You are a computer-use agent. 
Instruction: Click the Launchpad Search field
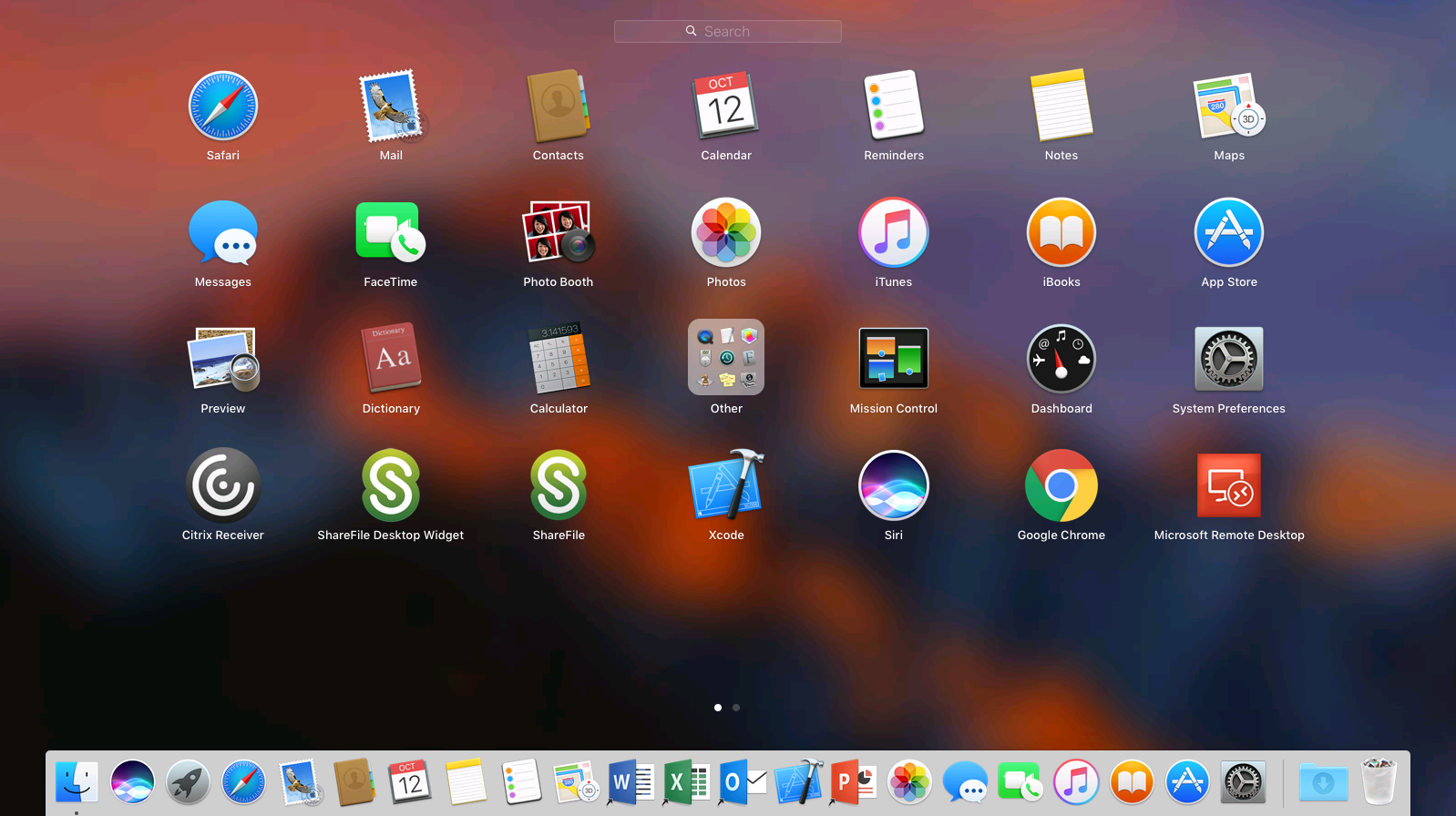[x=727, y=31]
